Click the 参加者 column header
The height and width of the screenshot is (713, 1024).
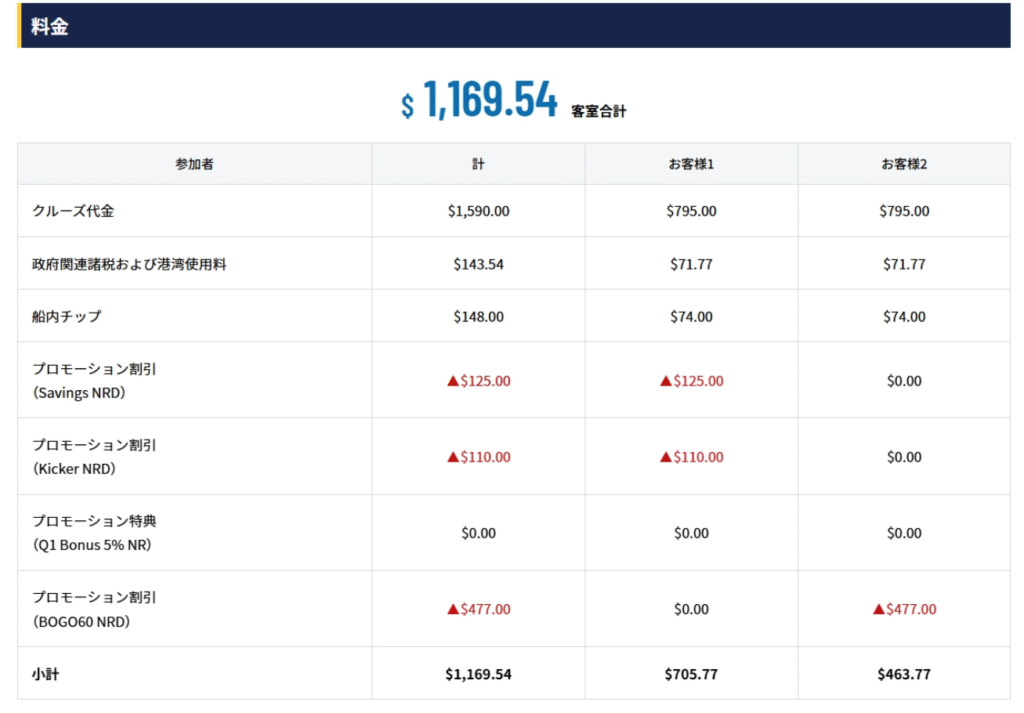(194, 164)
